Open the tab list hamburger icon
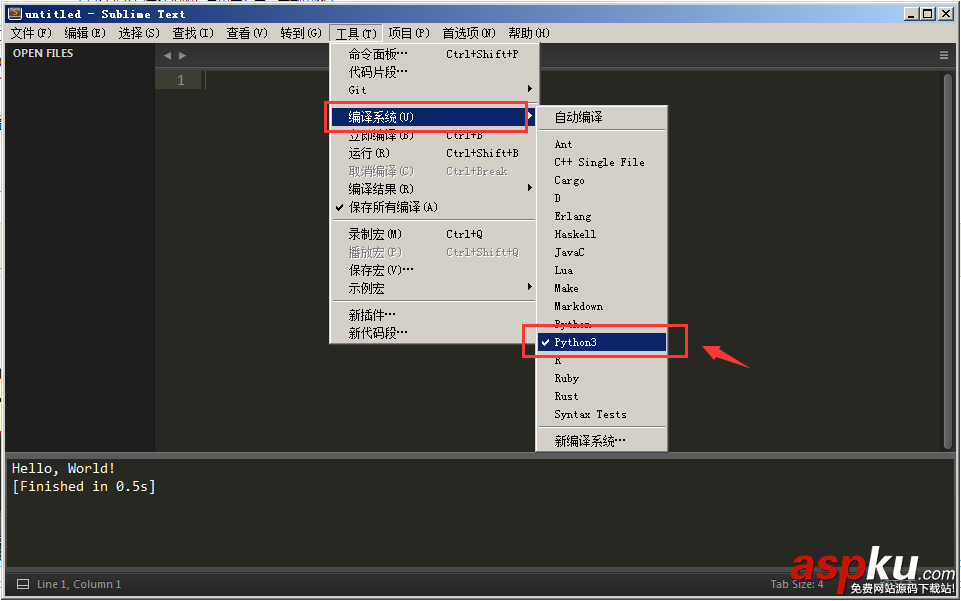961x601 pixels. (x=944, y=55)
